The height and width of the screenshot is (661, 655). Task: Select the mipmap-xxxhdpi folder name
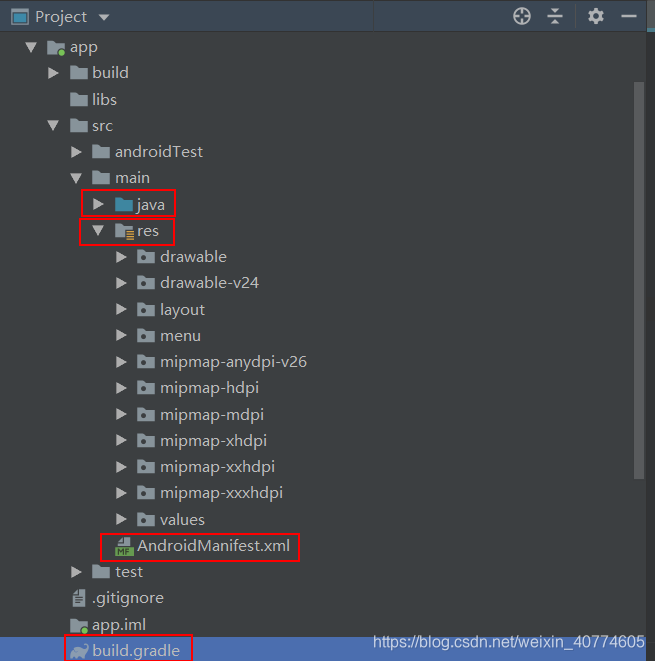tap(221, 493)
